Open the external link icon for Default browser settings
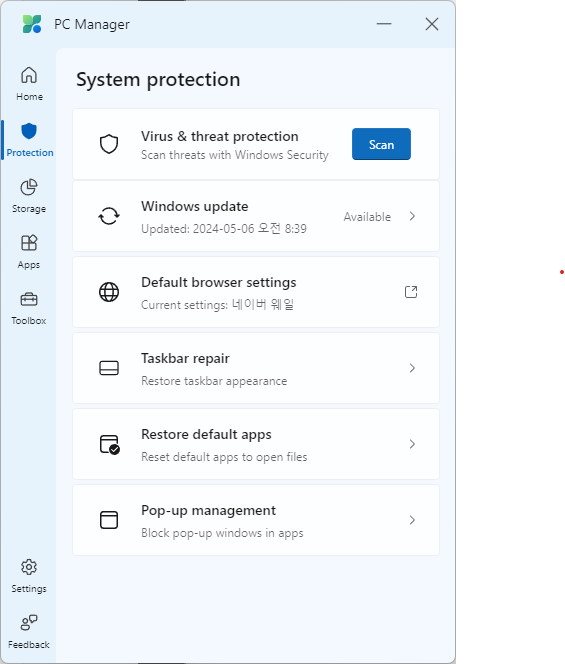Viewport: 565px width, 664px height. (411, 292)
